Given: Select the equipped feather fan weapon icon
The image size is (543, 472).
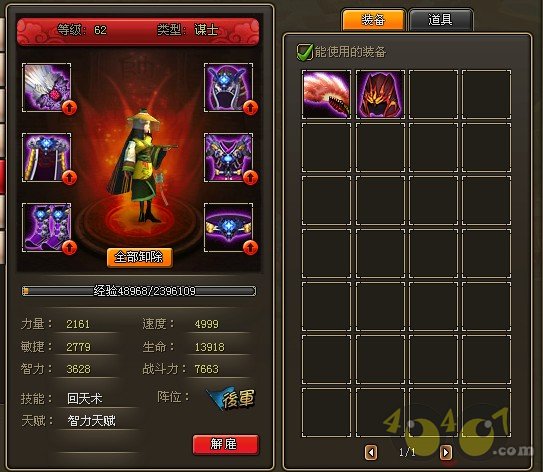Looking at the screenshot, I should pos(46,88).
